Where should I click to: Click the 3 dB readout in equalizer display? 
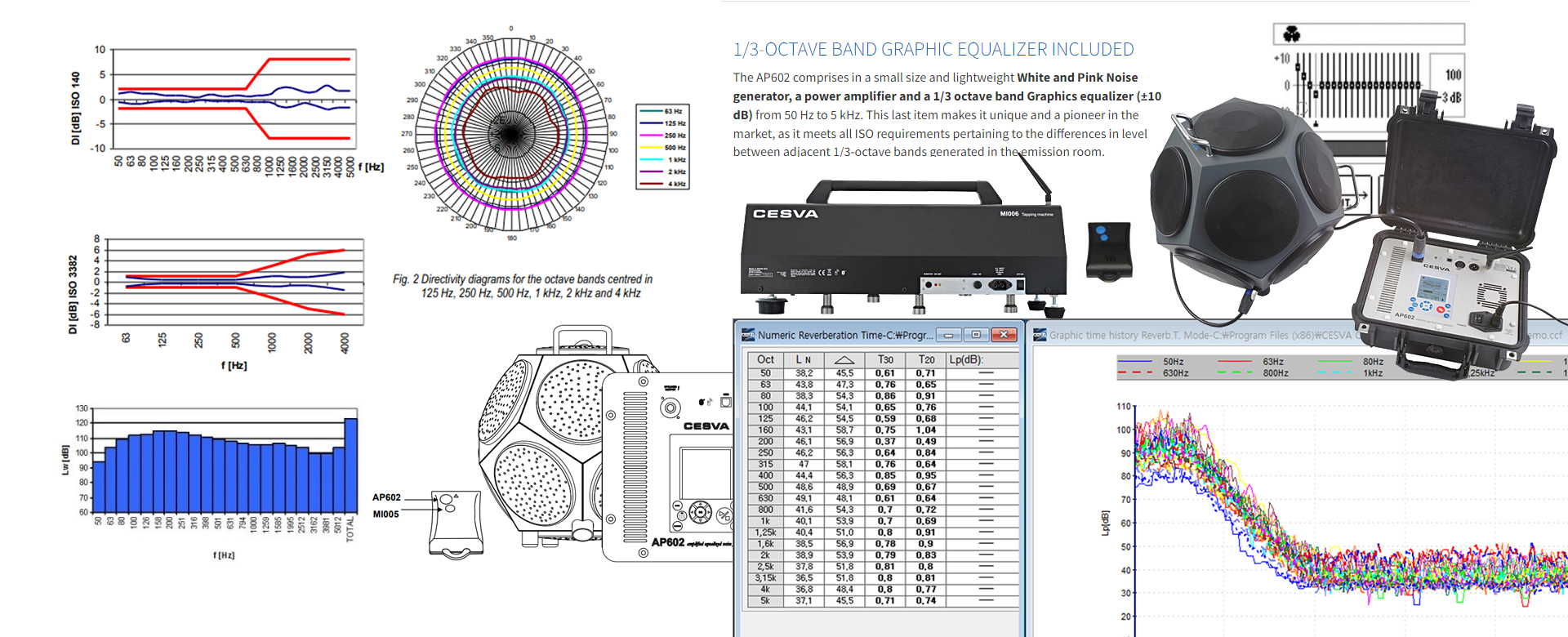(x=1451, y=97)
